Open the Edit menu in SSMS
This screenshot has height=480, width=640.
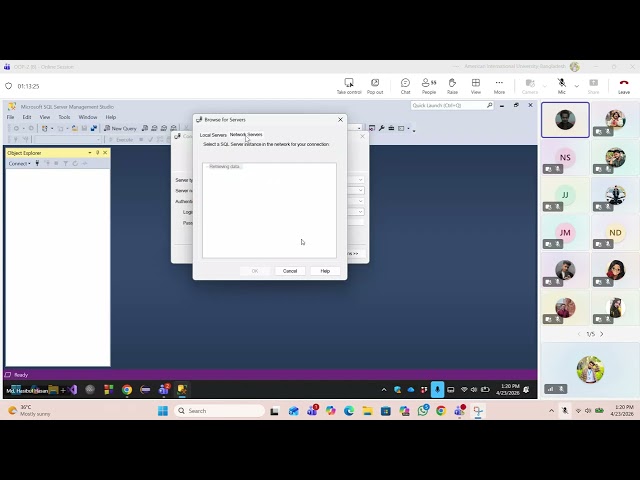[27, 117]
